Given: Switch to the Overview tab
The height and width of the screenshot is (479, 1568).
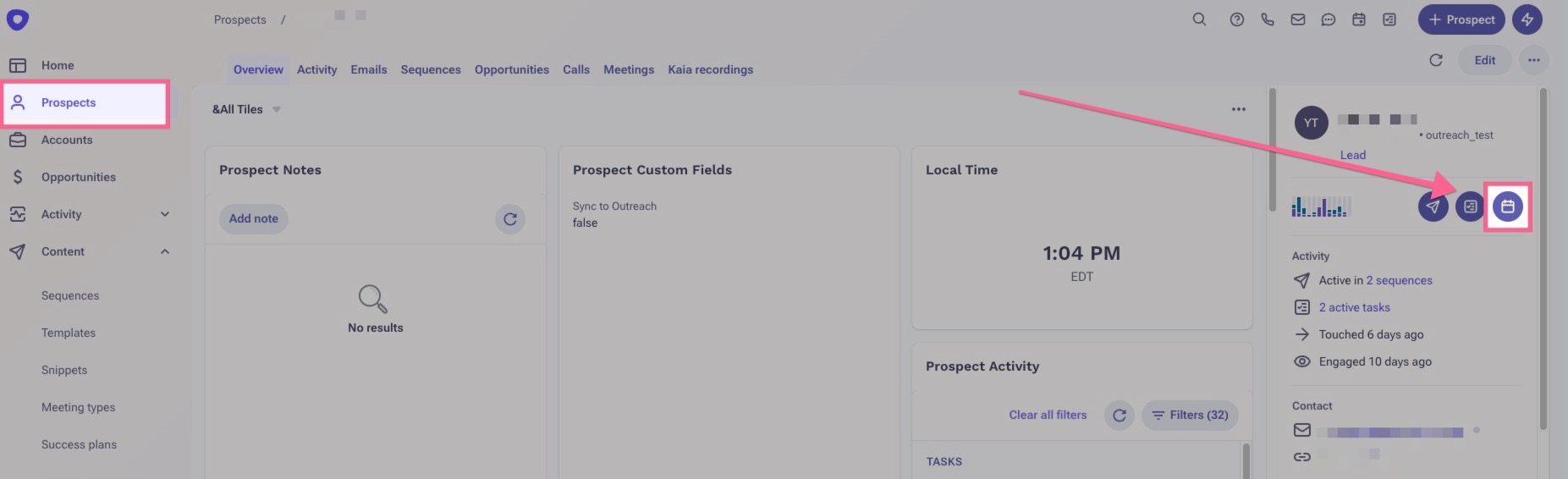Looking at the screenshot, I should (258, 69).
